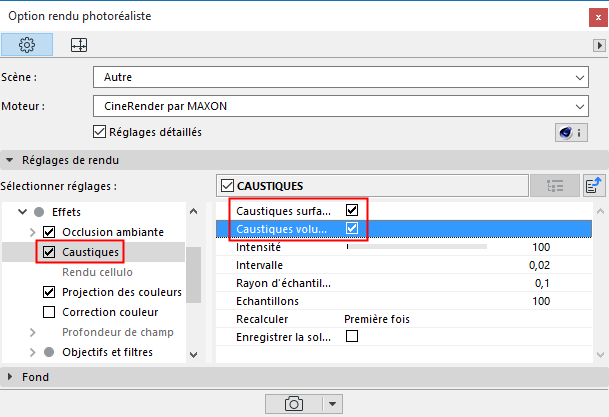Close the Option rendu photoréaliste window
Screen dimensions: 609x417
pyautogui.click(x=598, y=17)
